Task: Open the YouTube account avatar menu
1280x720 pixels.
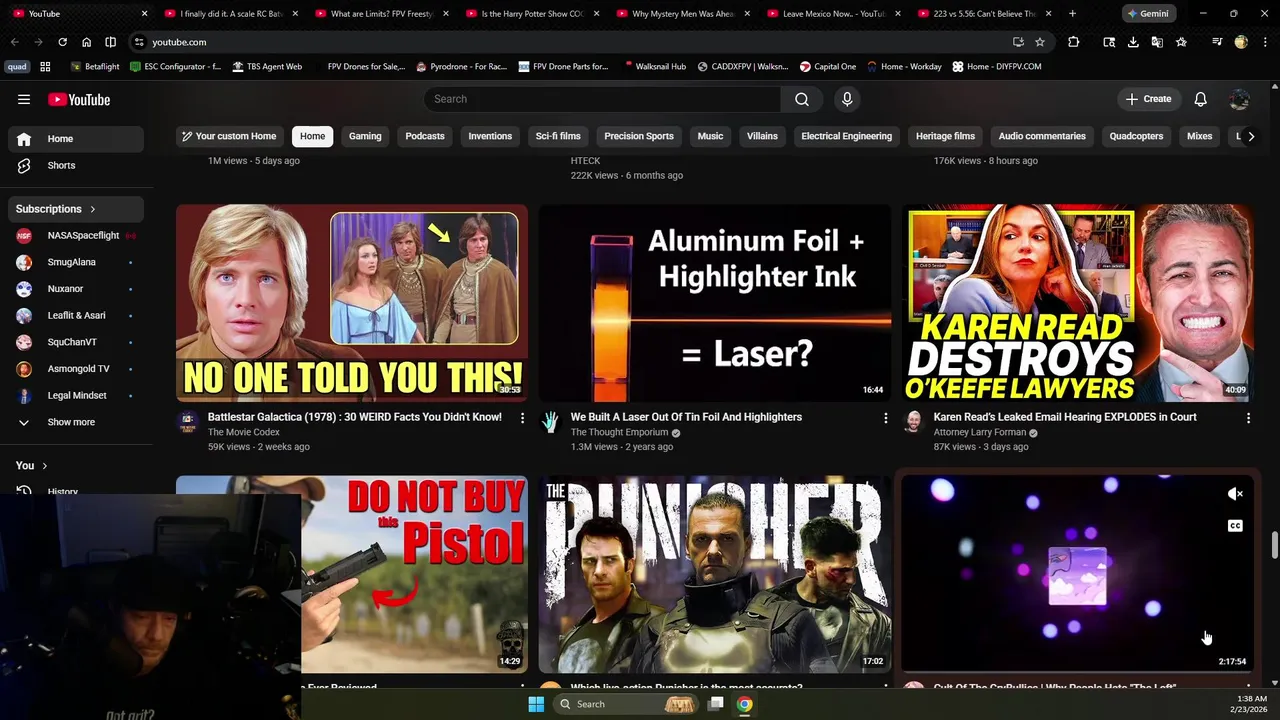Action: coord(1239,99)
